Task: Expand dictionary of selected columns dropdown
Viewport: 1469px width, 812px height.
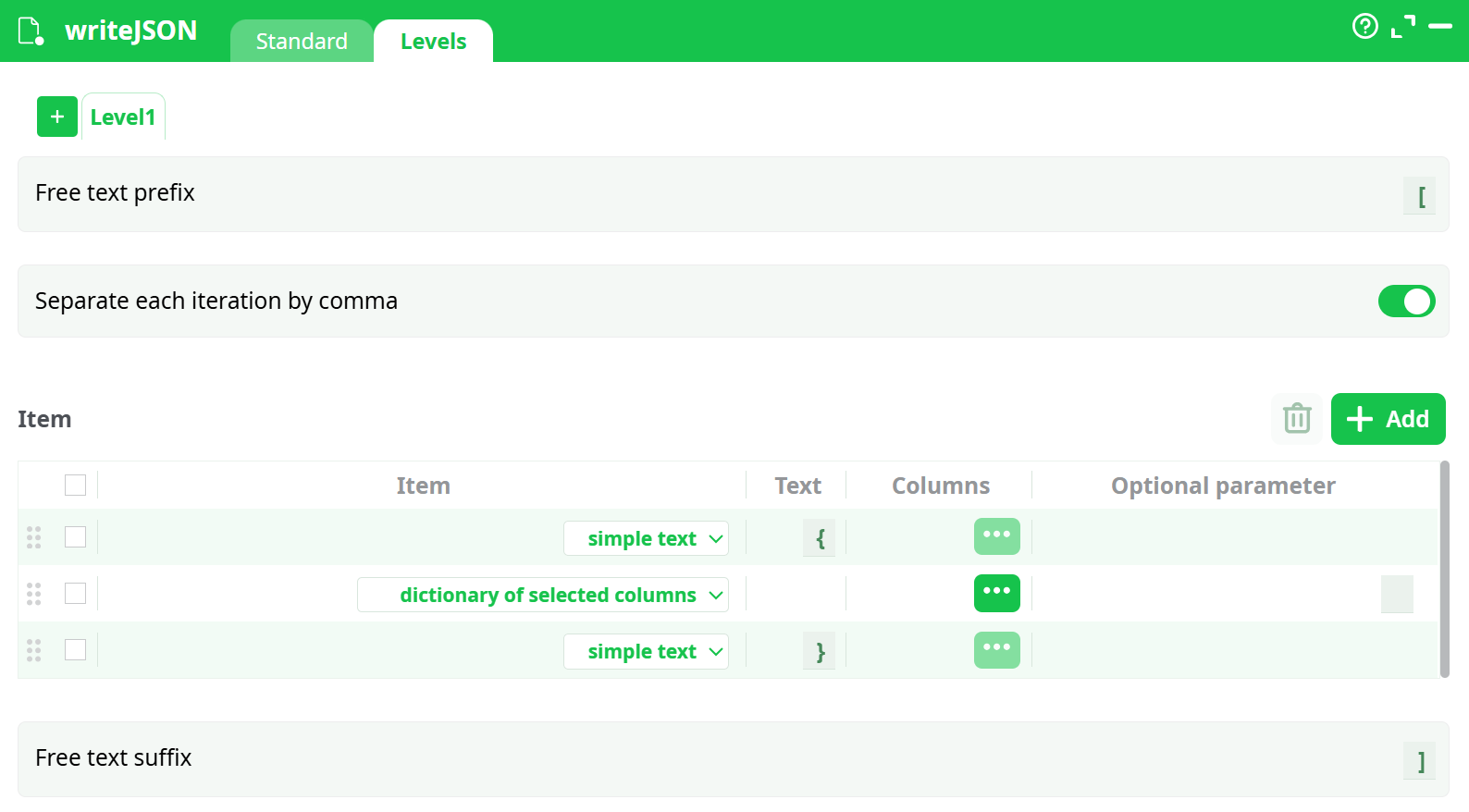Action: (x=543, y=595)
